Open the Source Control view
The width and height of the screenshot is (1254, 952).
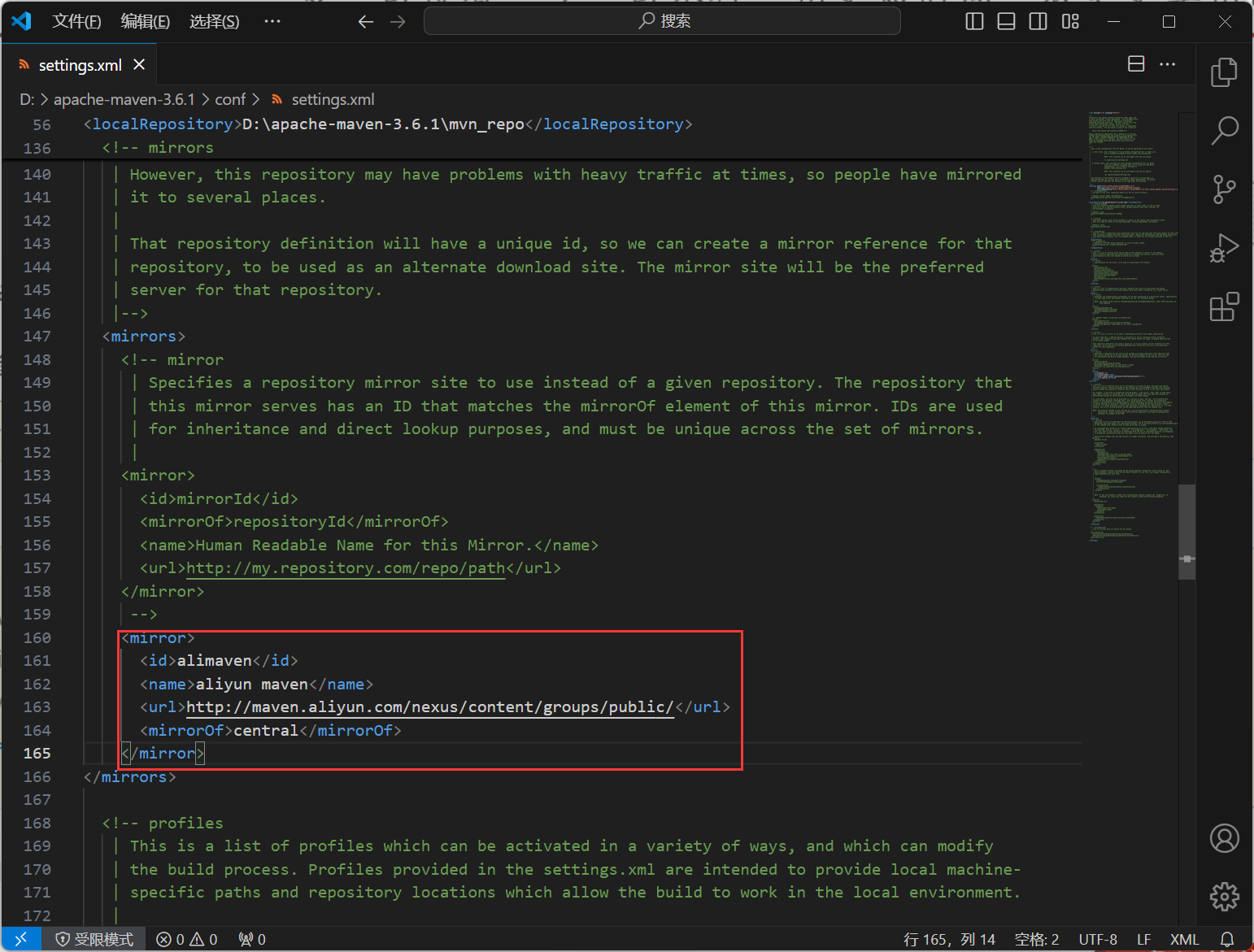1224,189
